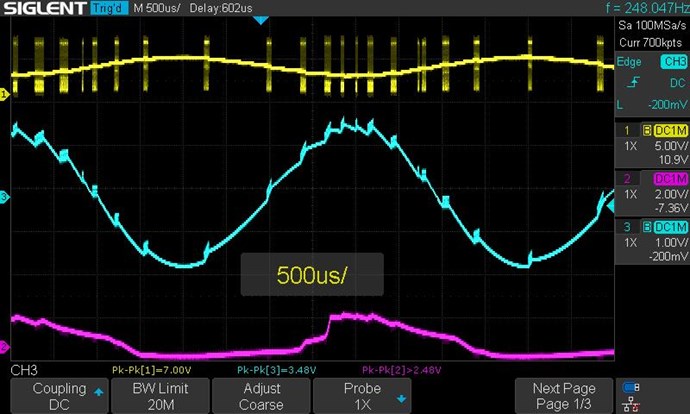Open the Probe 1X softkey menu
Screen dimensions: 690x414
click(x=362, y=396)
